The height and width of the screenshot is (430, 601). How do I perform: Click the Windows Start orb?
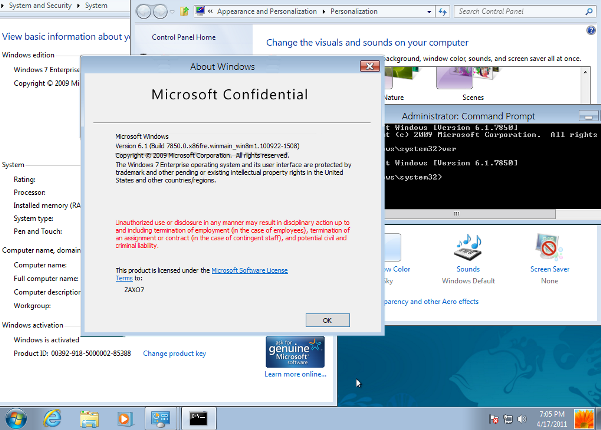click(16, 419)
